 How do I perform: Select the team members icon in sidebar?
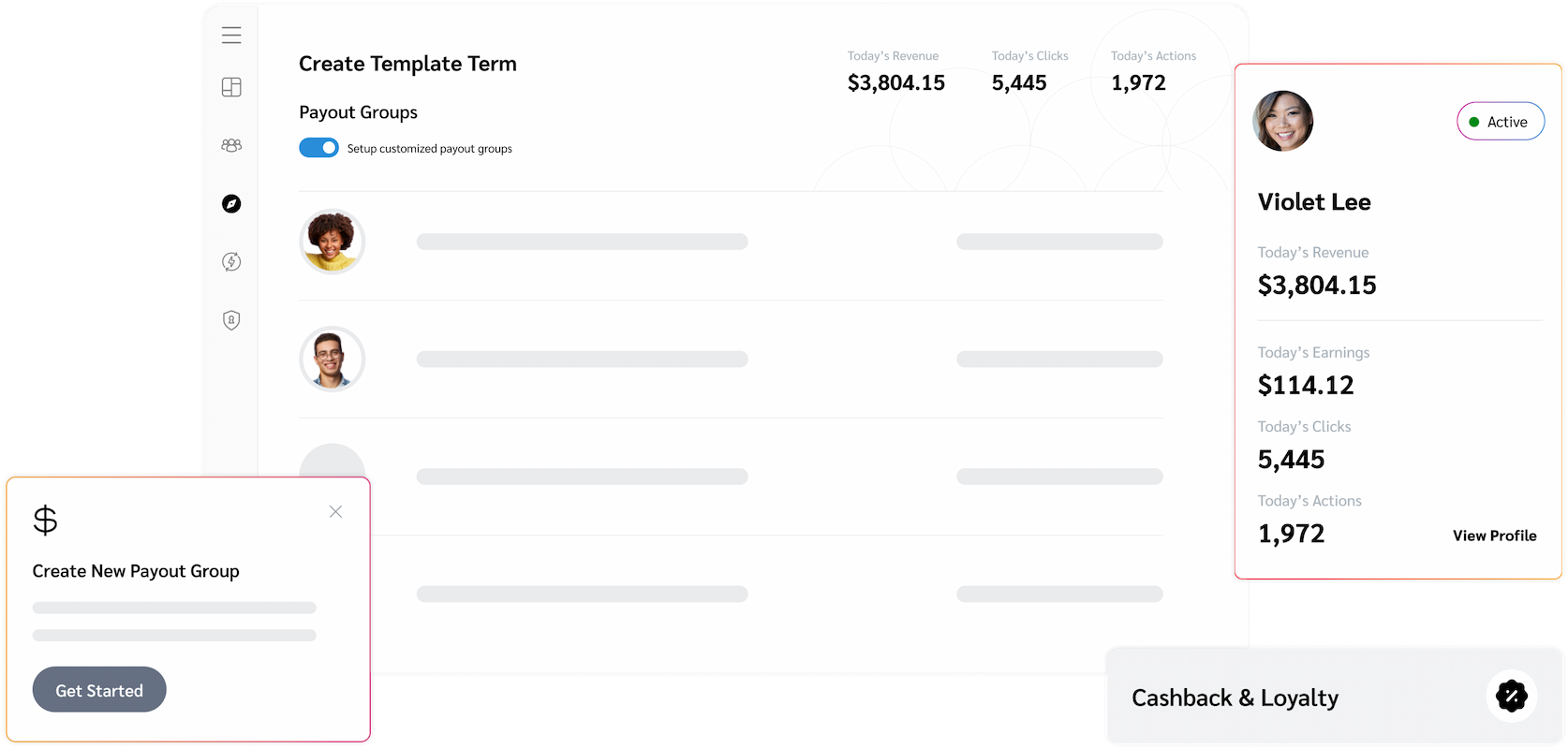coord(230,145)
